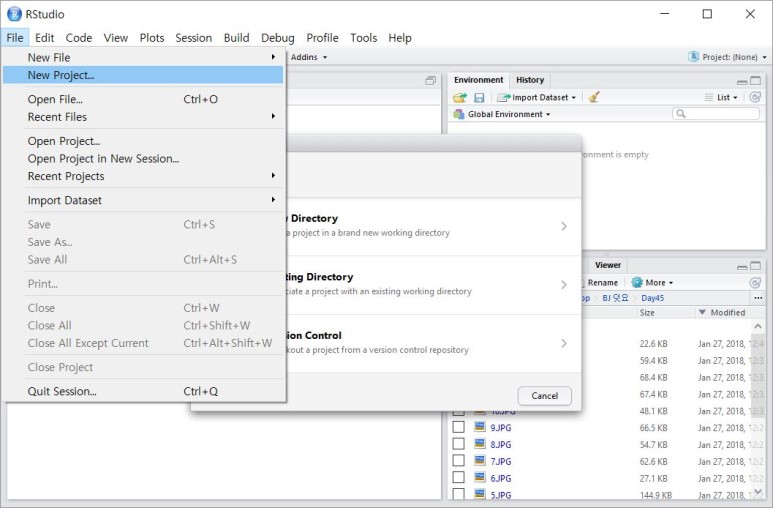Choose the Version Control option arrow
The image size is (773, 508).
pos(563,343)
